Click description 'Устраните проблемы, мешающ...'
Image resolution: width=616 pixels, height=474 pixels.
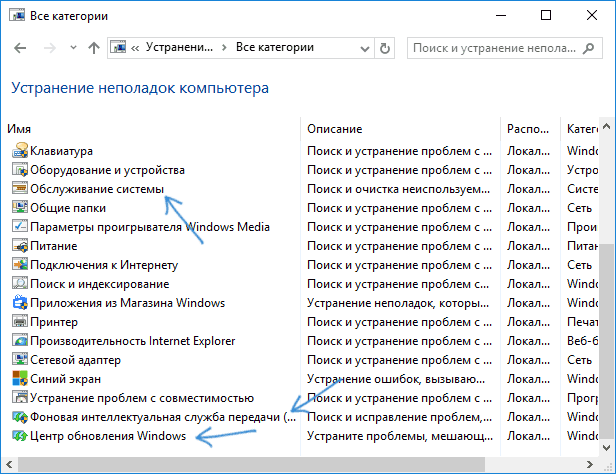(x=400, y=436)
